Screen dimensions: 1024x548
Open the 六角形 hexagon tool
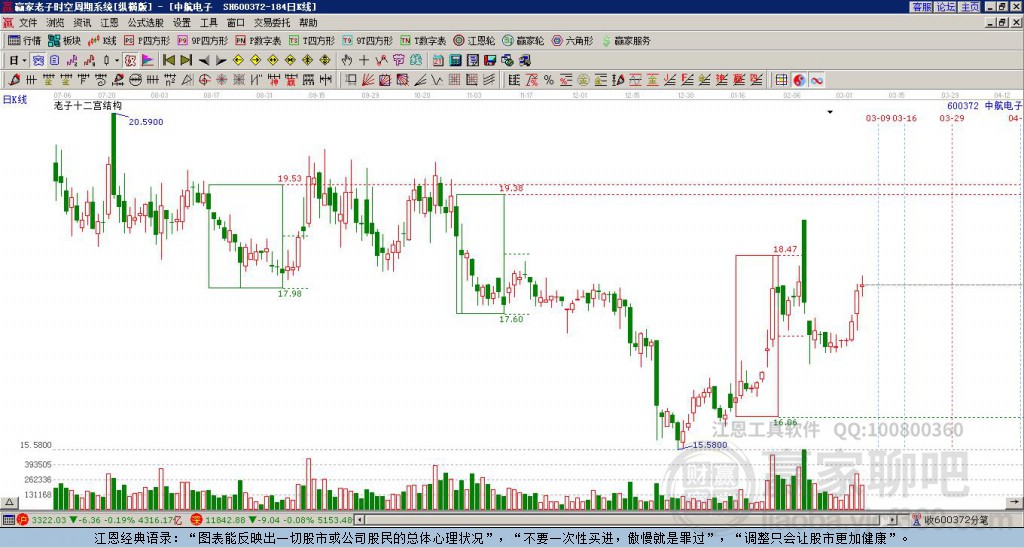[572, 40]
